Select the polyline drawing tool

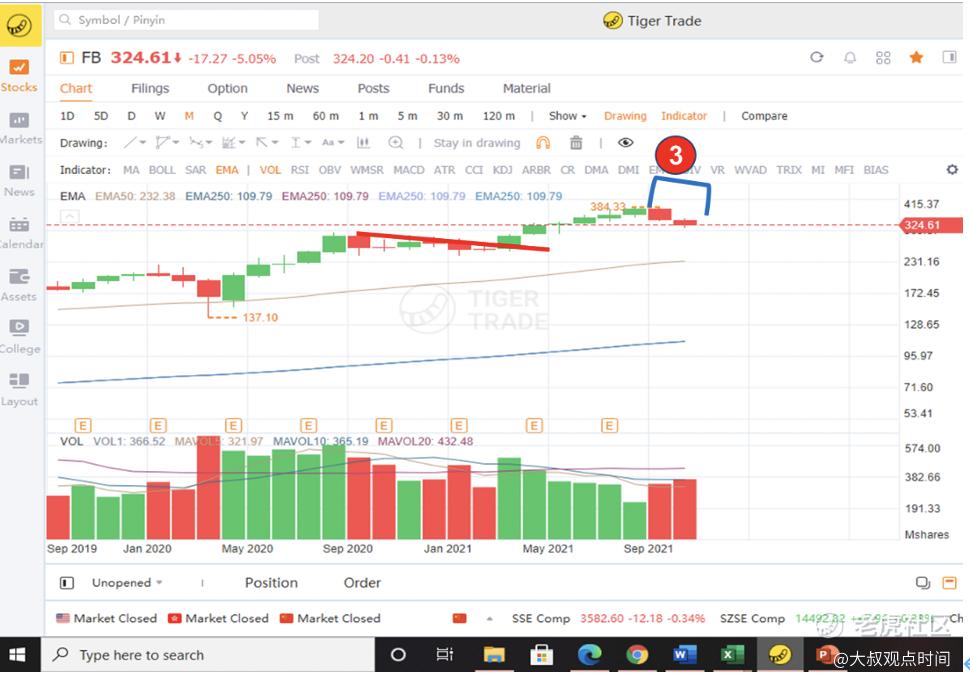(x=163, y=143)
